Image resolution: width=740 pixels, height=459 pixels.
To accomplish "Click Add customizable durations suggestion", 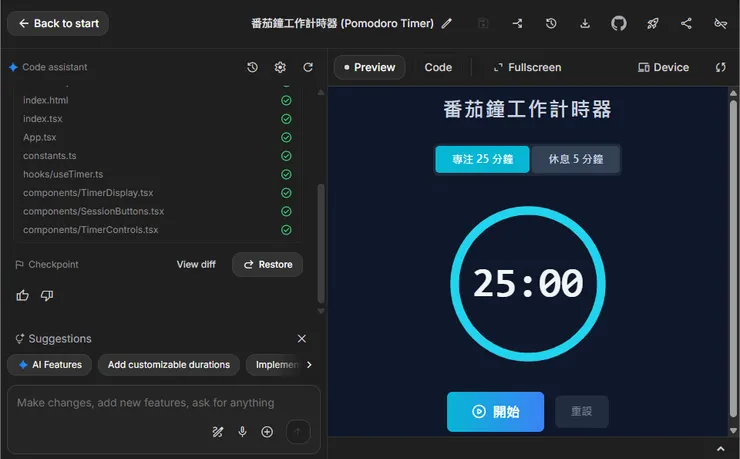I will coord(168,365).
